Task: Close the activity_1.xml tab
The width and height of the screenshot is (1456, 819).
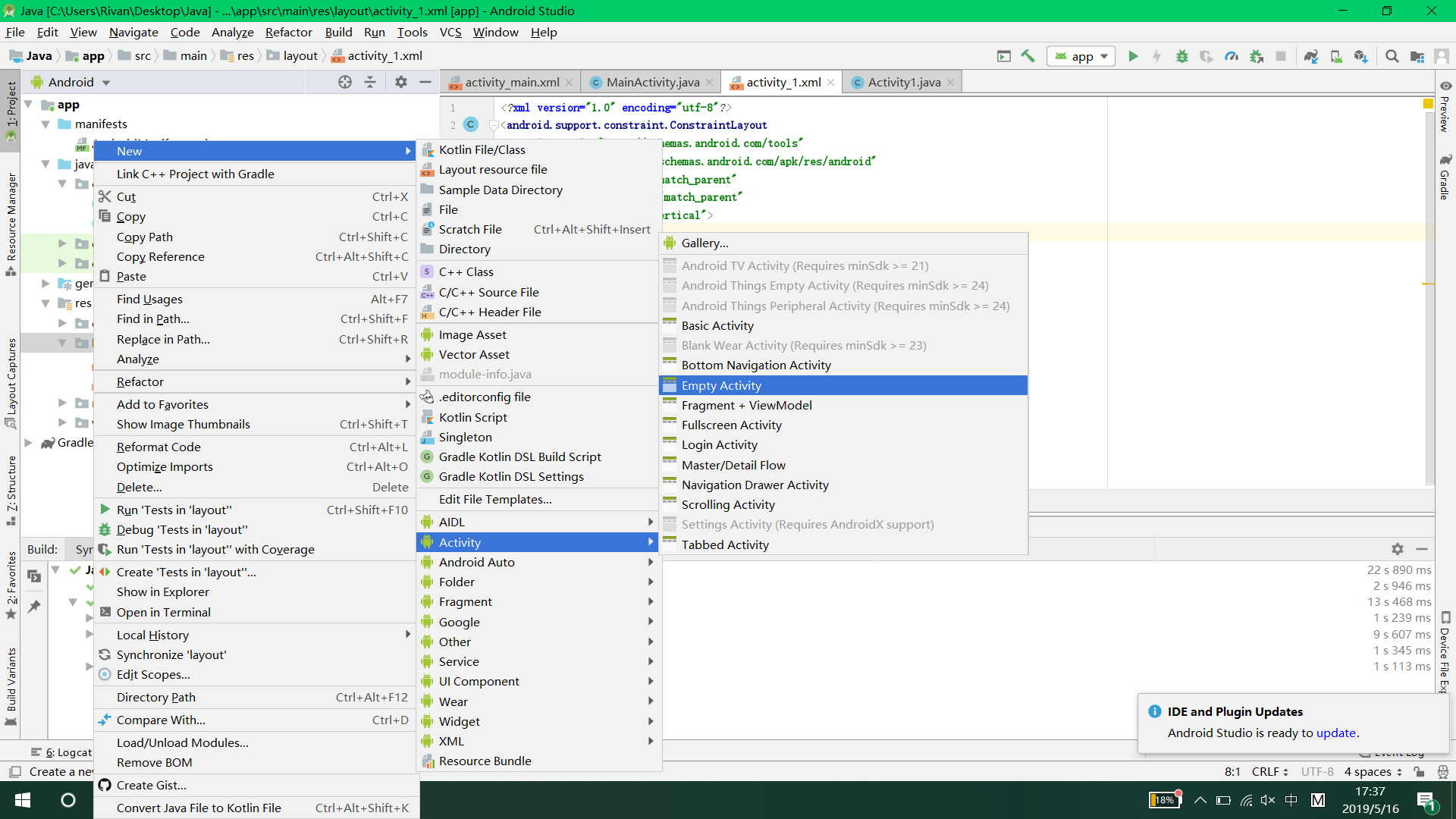Action: (x=831, y=82)
